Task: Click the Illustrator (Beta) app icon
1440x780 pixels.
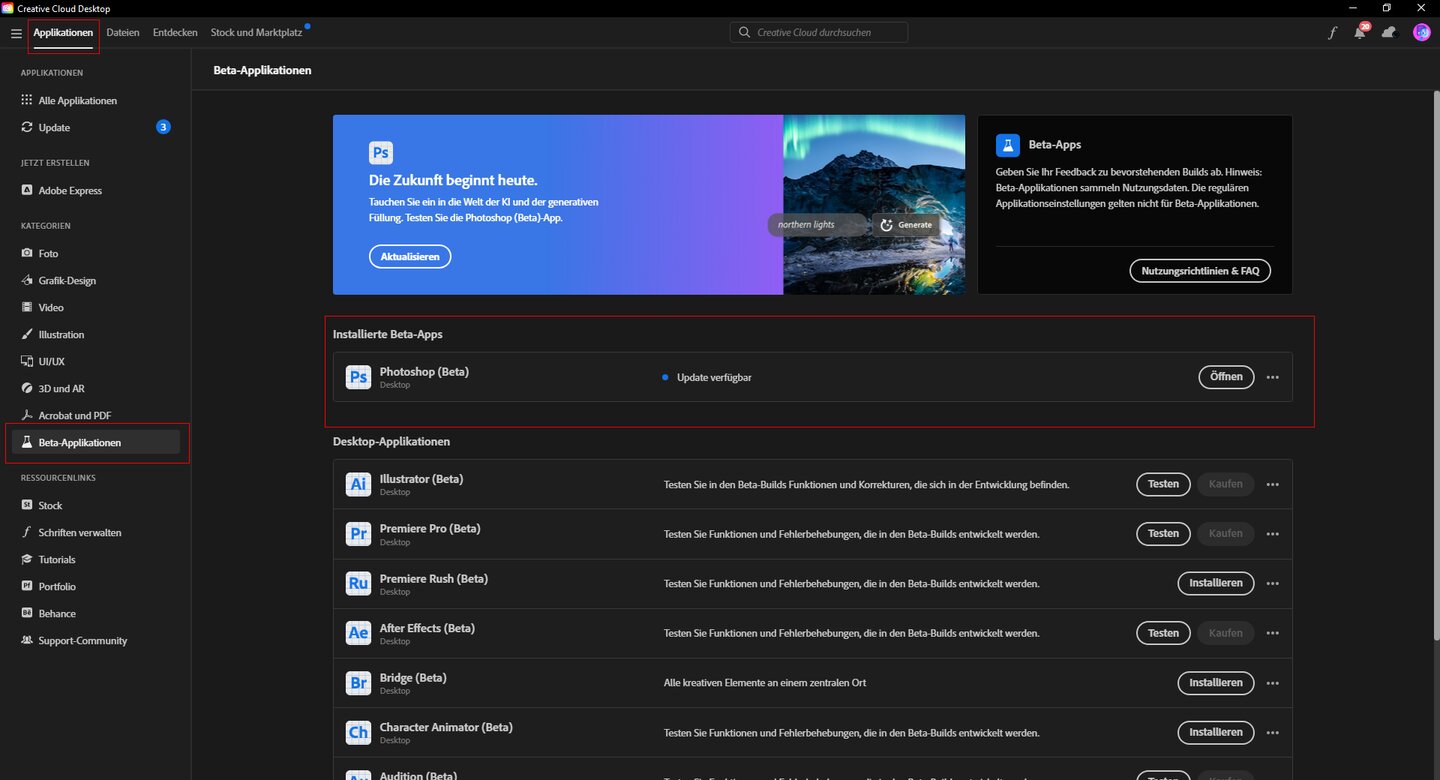Action: tap(358, 484)
